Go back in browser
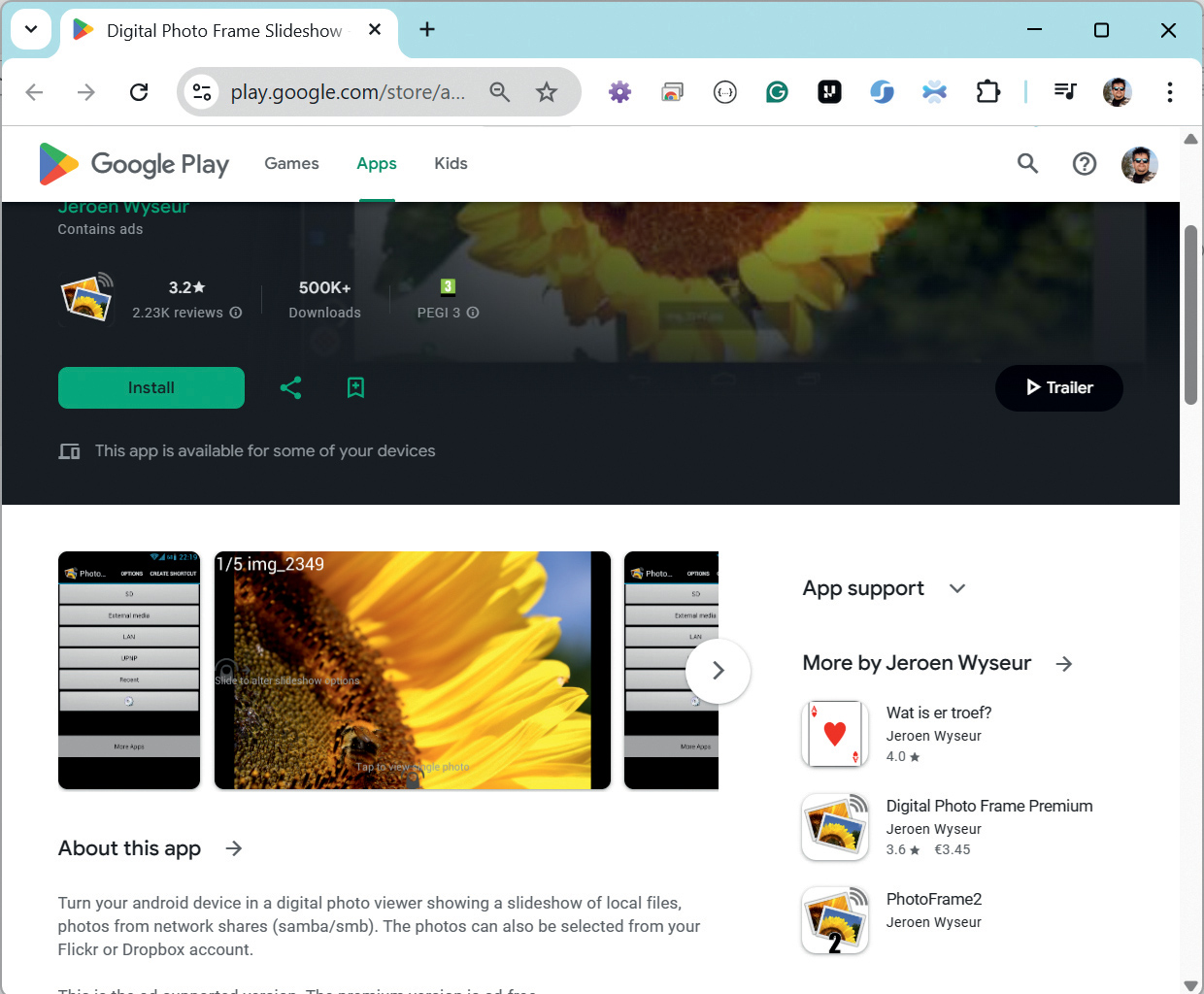Viewport: 1204px width, 994px height. [x=35, y=92]
